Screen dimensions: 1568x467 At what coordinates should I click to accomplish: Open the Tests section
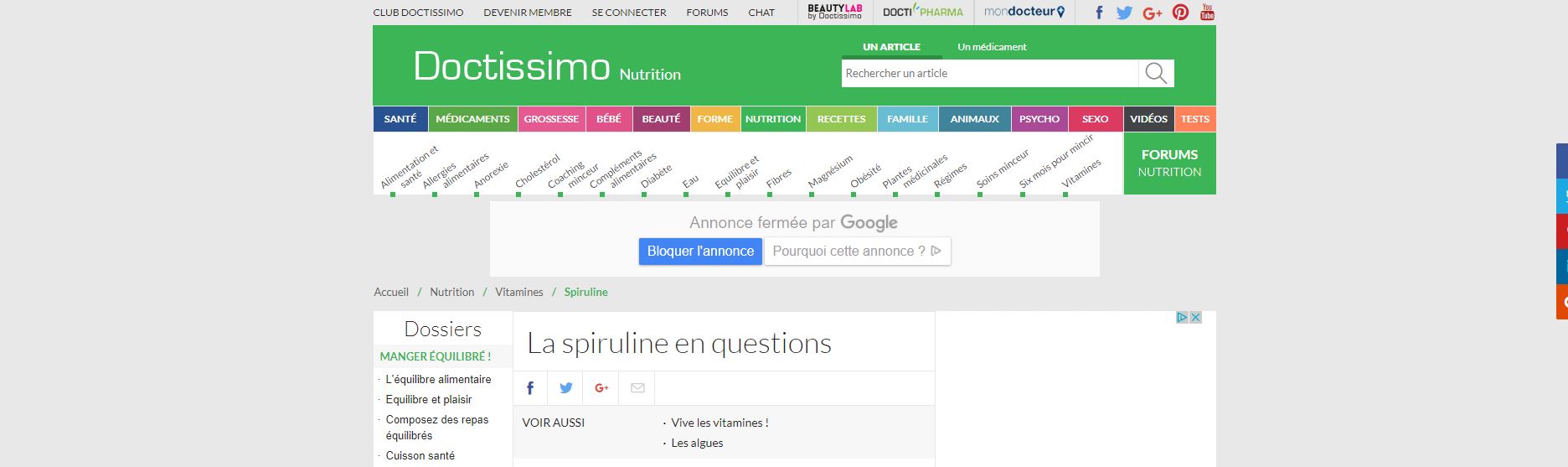tap(1195, 119)
